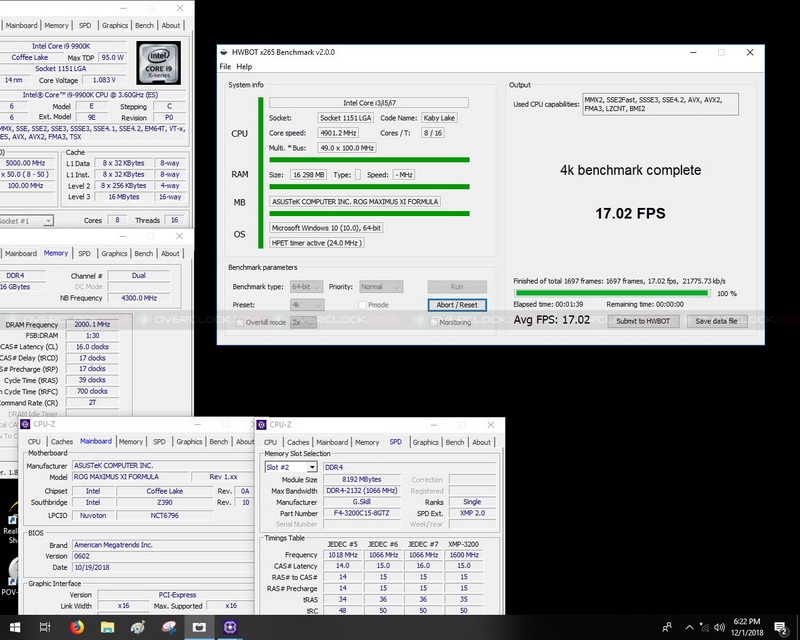This screenshot has height=640, width=800.
Task: Click the NB Frequency 4300.0 MHz value
Action: pyautogui.click(x=139, y=298)
